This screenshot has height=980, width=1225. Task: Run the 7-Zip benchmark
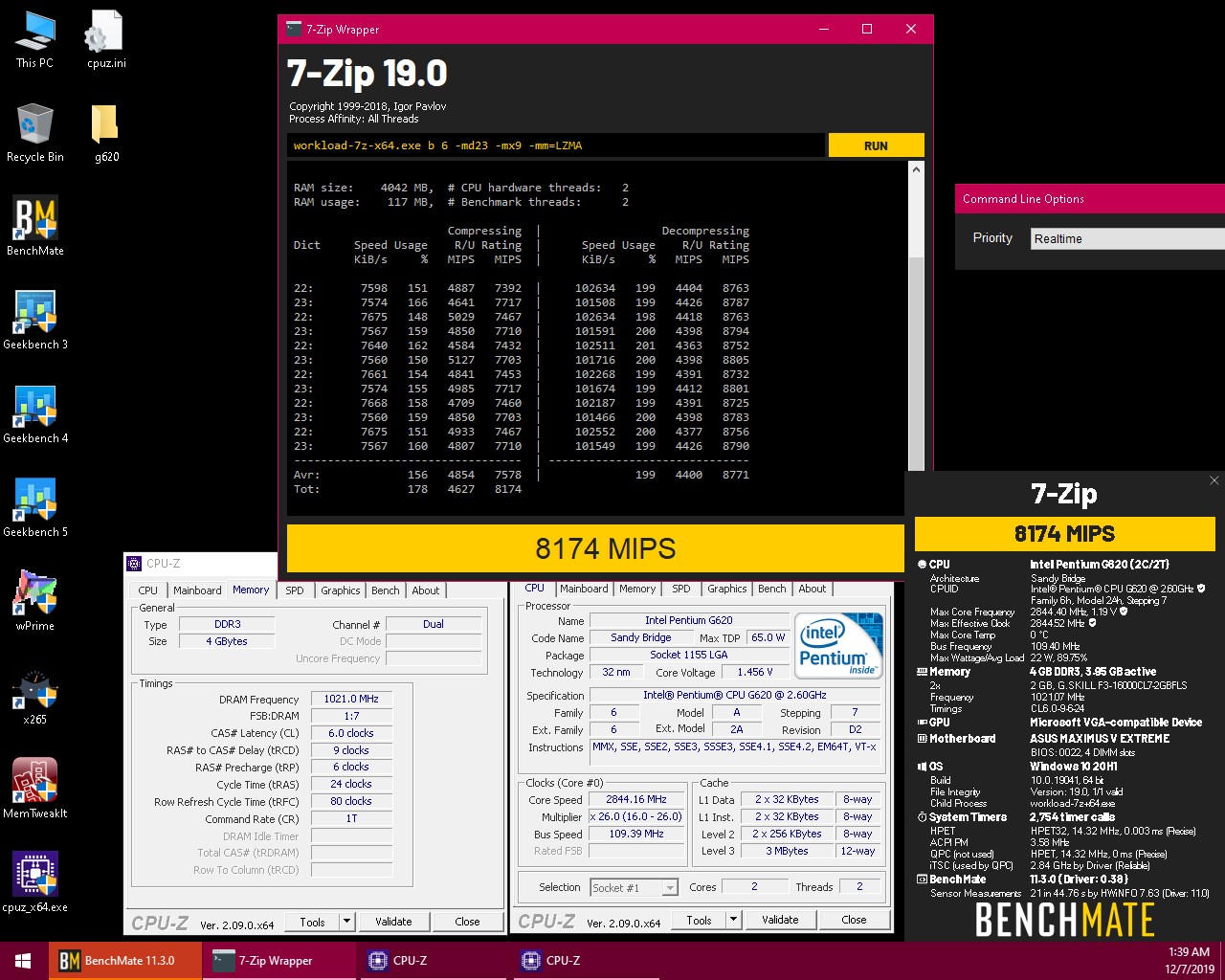[x=876, y=145]
